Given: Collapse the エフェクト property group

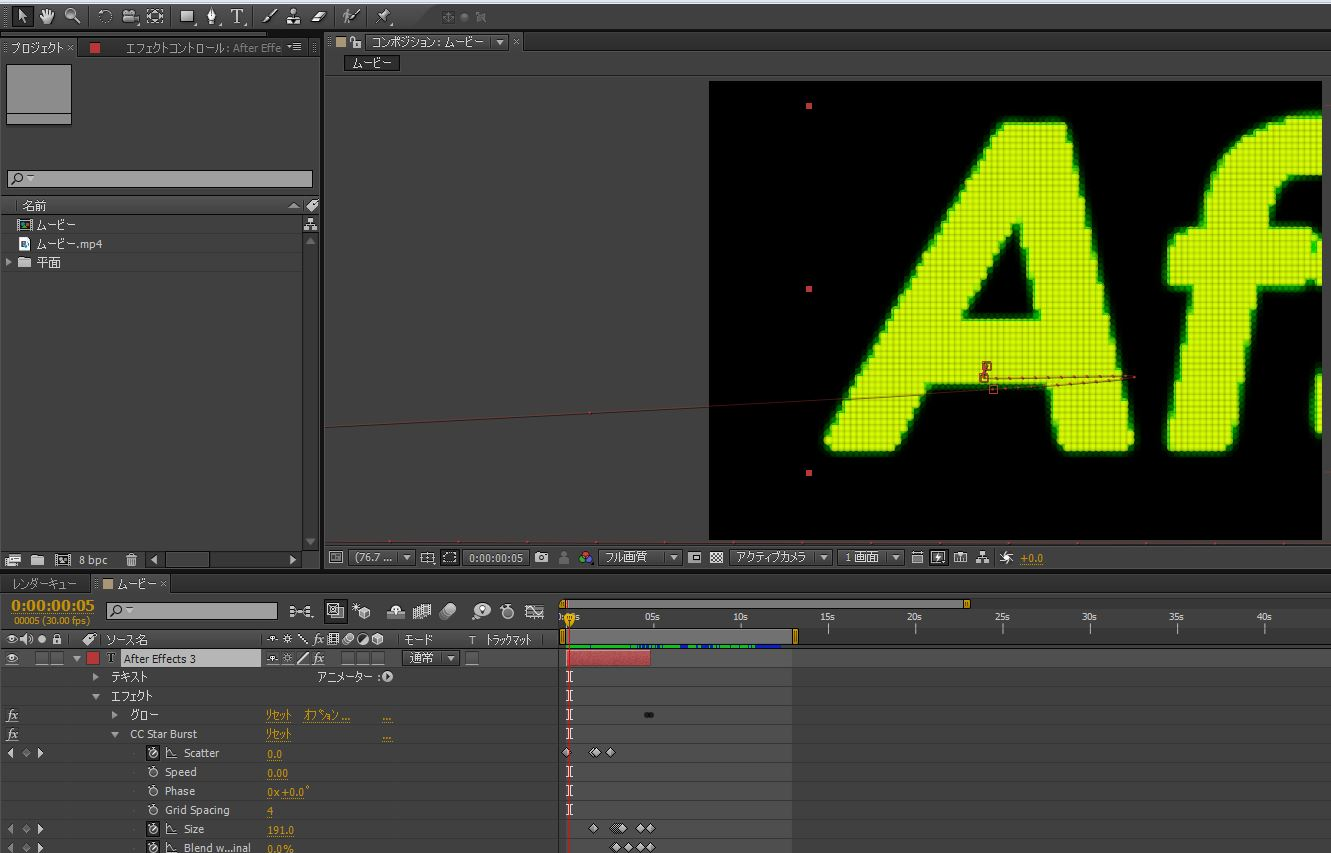Looking at the screenshot, I should [x=96, y=696].
